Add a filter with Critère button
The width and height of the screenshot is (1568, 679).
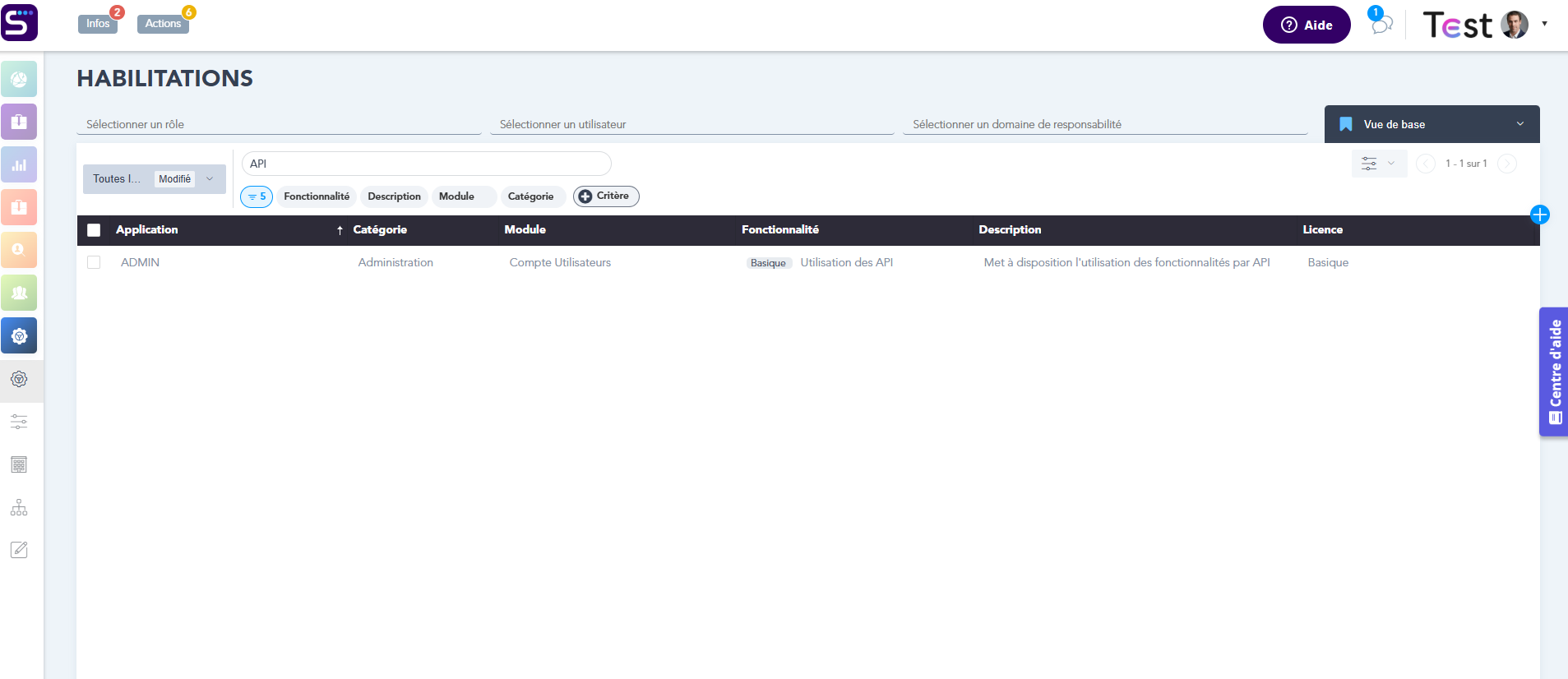tap(605, 196)
